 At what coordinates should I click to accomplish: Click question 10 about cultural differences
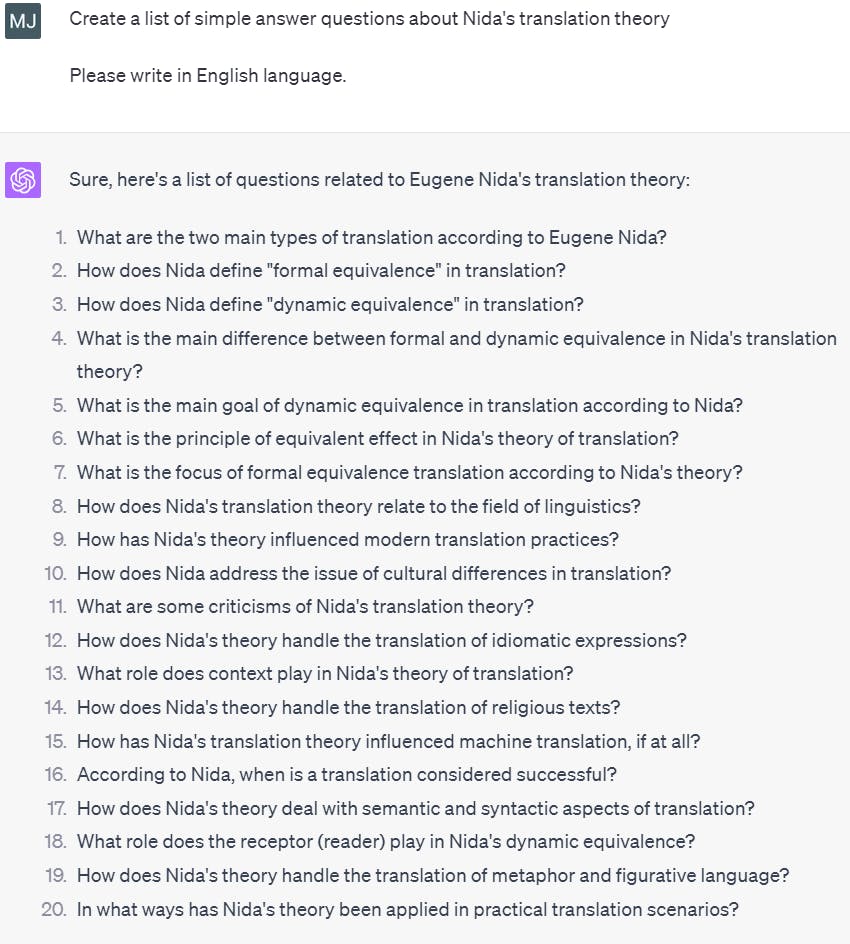click(x=373, y=573)
